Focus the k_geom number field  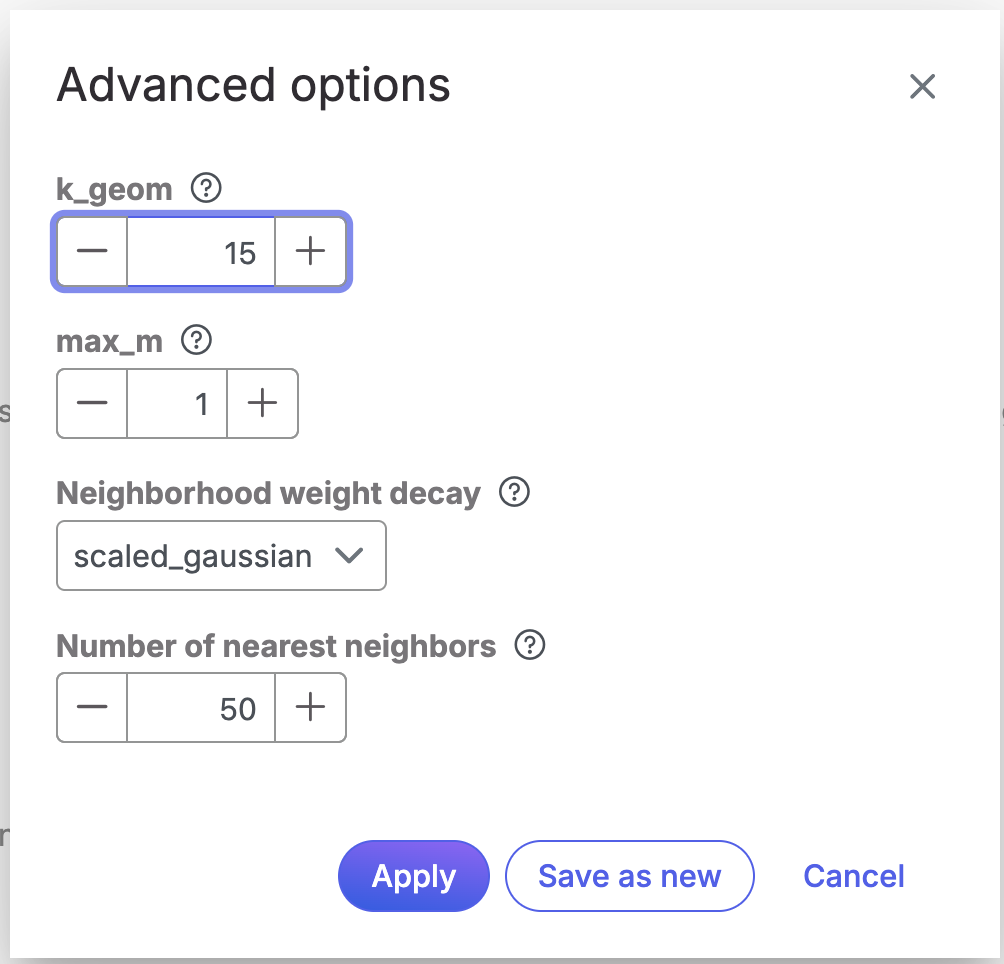pos(201,252)
